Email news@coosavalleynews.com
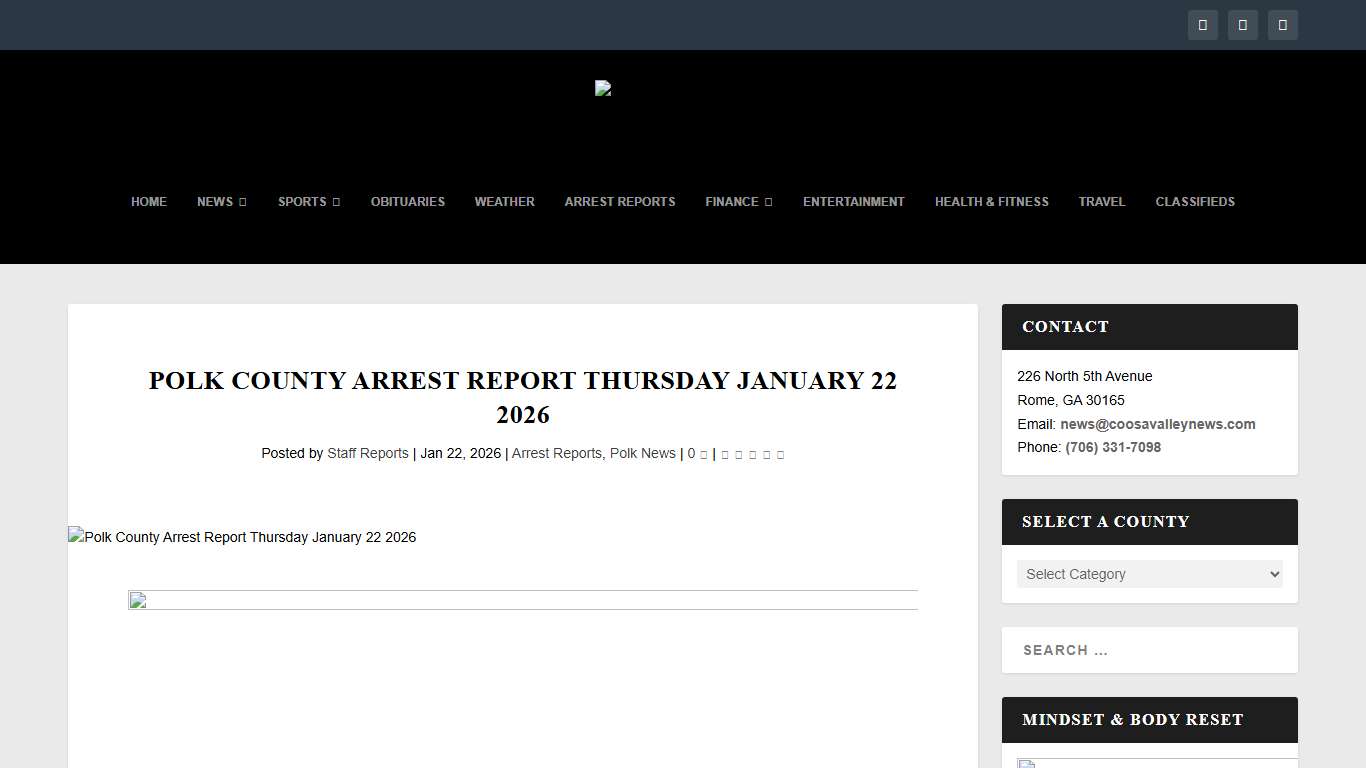1366x768 pixels. (1158, 424)
